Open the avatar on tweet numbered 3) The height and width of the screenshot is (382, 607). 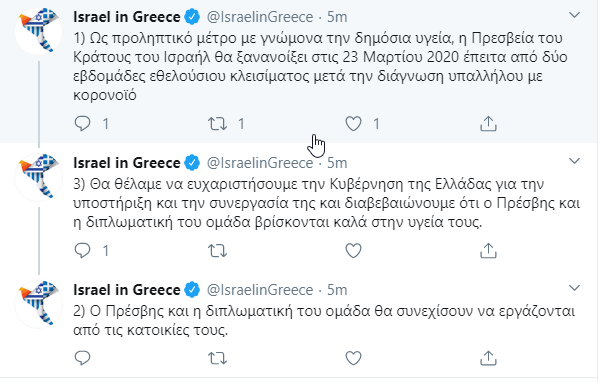(x=38, y=176)
